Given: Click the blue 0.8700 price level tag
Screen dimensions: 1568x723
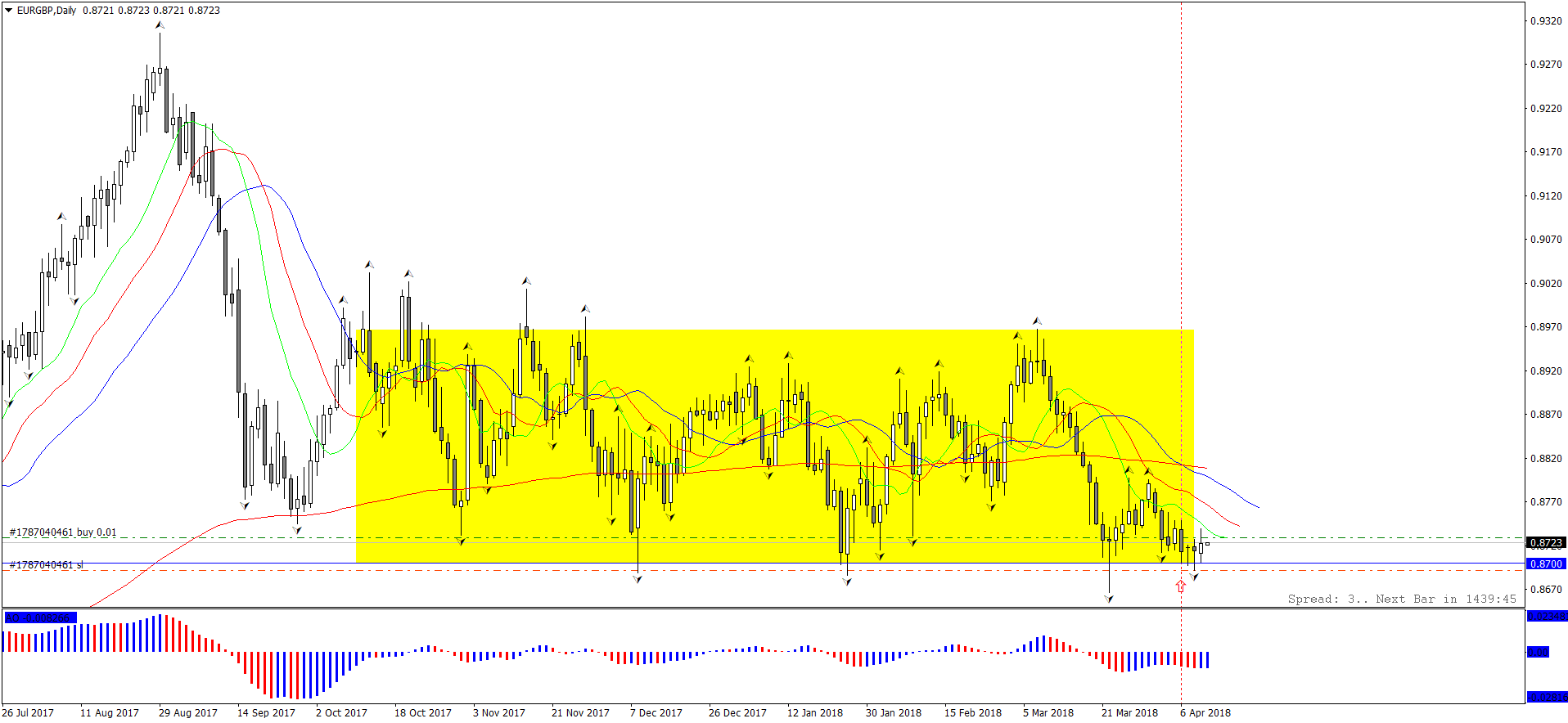Looking at the screenshot, I should (1546, 564).
